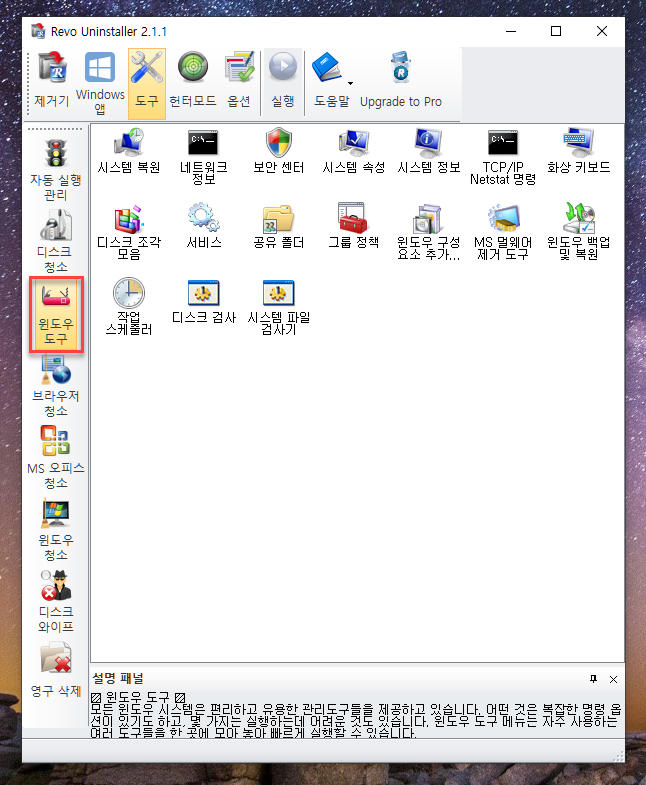This screenshot has width=646, height=785.
Task: Open 화상 키보드 tool
Action: (578, 150)
